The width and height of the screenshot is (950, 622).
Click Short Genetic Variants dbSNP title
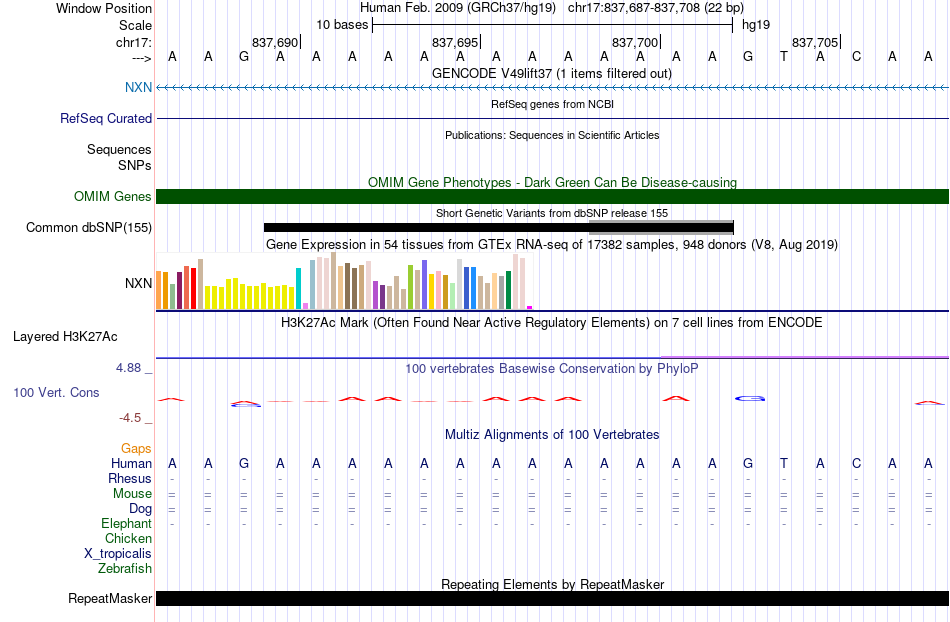(552, 213)
